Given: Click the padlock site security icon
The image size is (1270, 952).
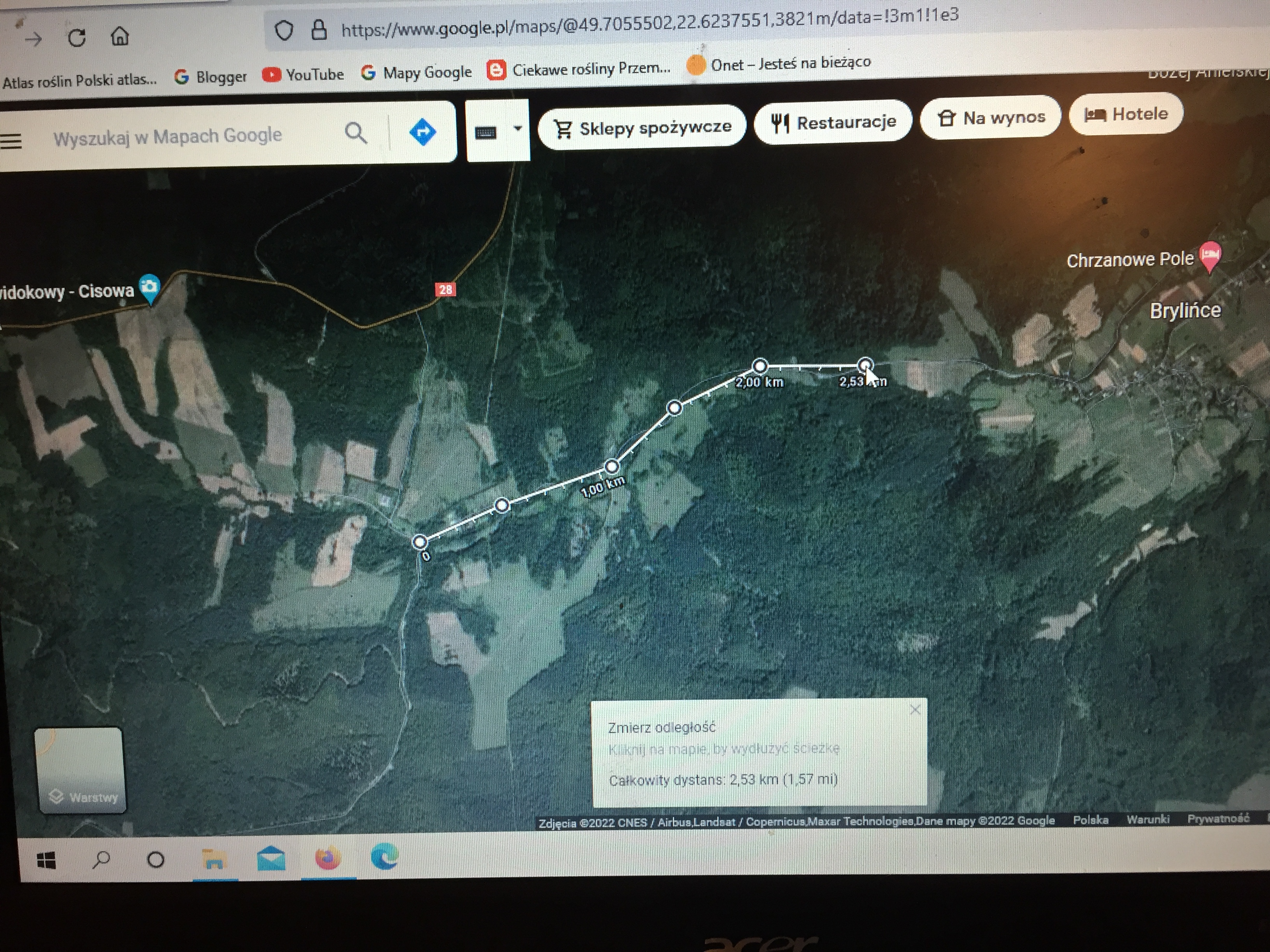Looking at the screenshot, I should coord(319,29).
